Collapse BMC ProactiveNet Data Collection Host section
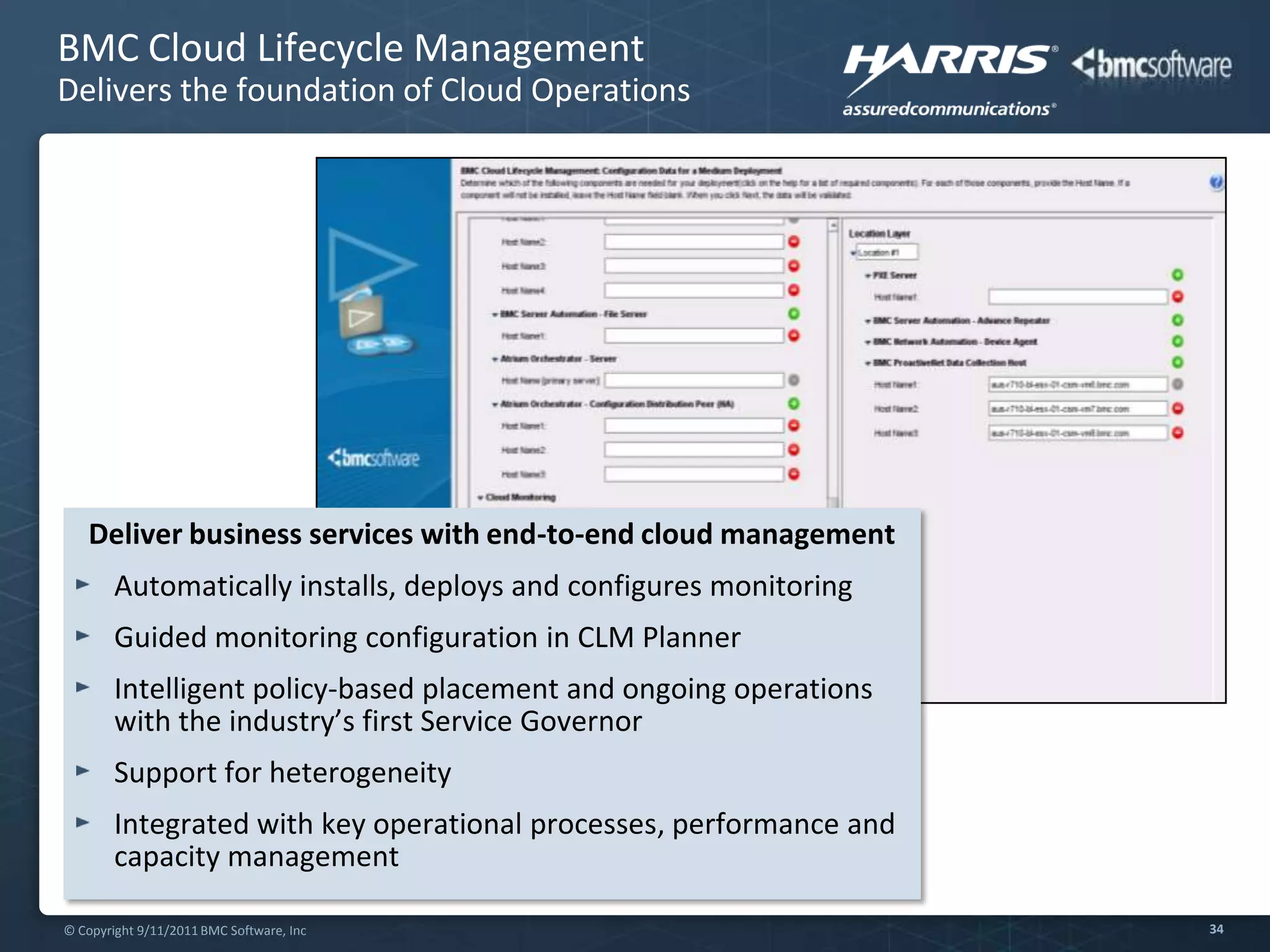Image resolution: width=1270 pixels, height=952 pixels. click(868, 363)
